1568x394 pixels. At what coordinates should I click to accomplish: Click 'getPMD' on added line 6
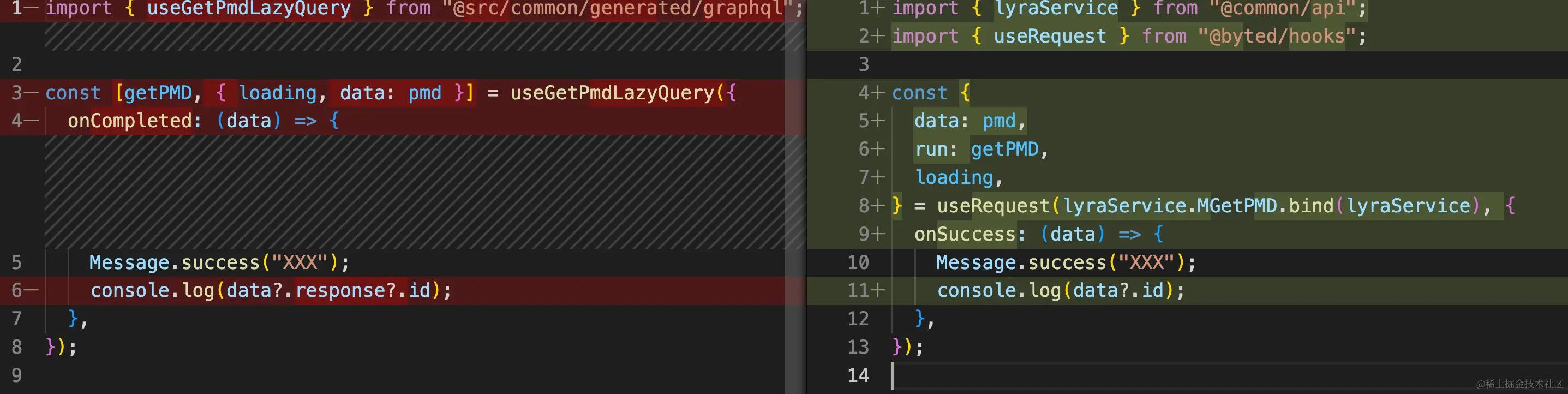pyautogui.click(x=1004, y=149)
